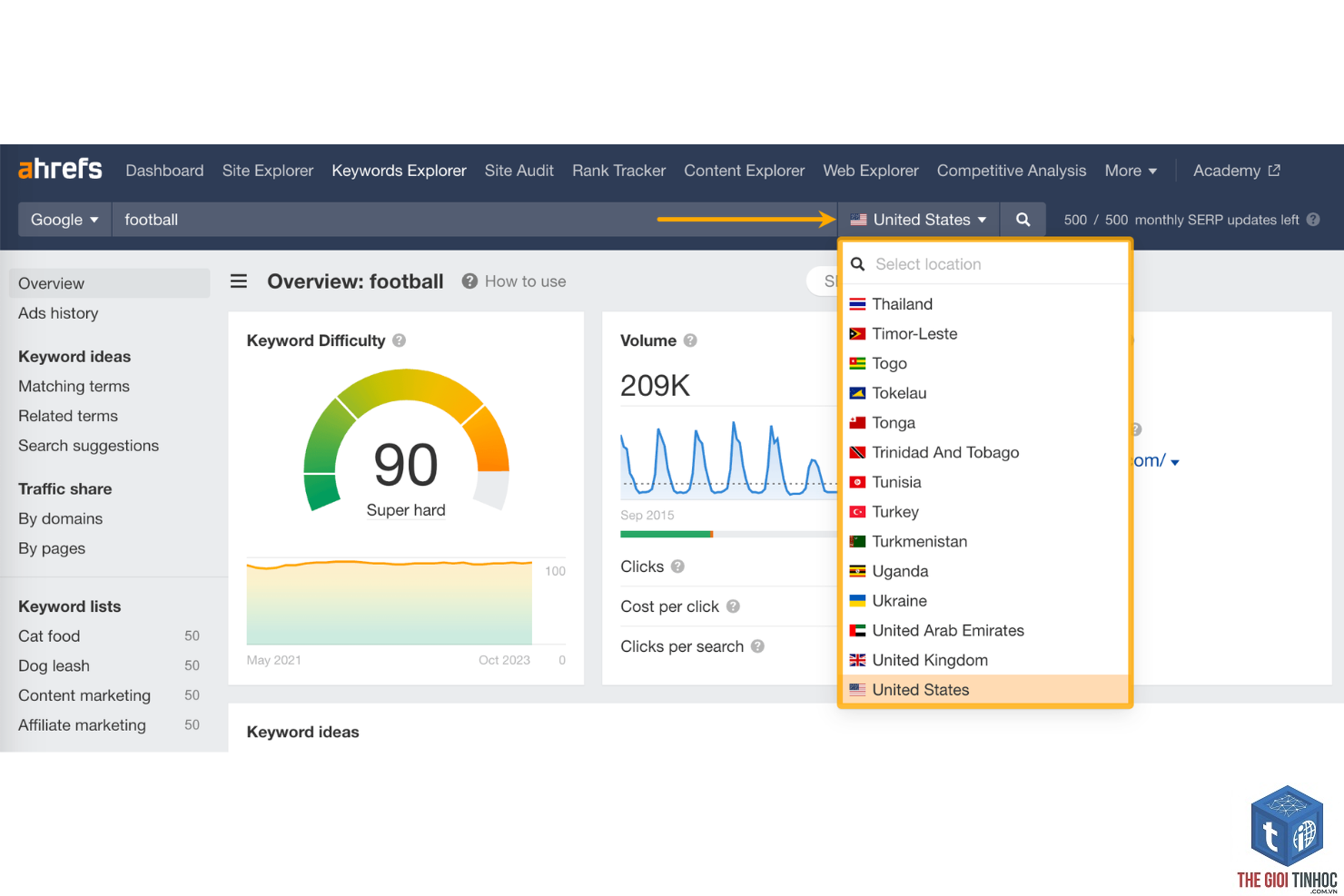The image size is (1344, 896).
Task: Select Tokelau from the location list
Action: [985, 393]
